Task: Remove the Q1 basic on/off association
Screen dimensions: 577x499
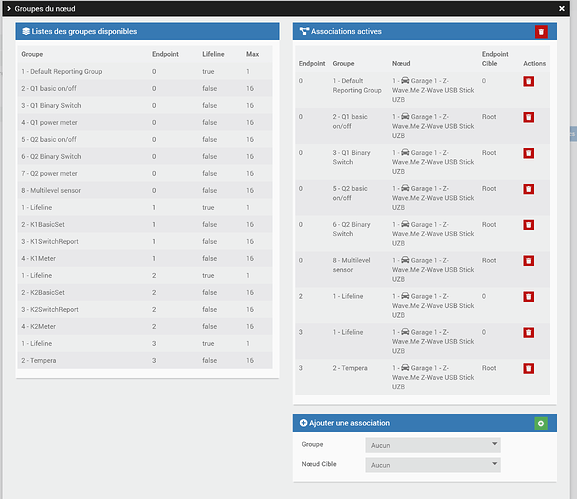Action: pyautogui.click(x=528, y=117)
